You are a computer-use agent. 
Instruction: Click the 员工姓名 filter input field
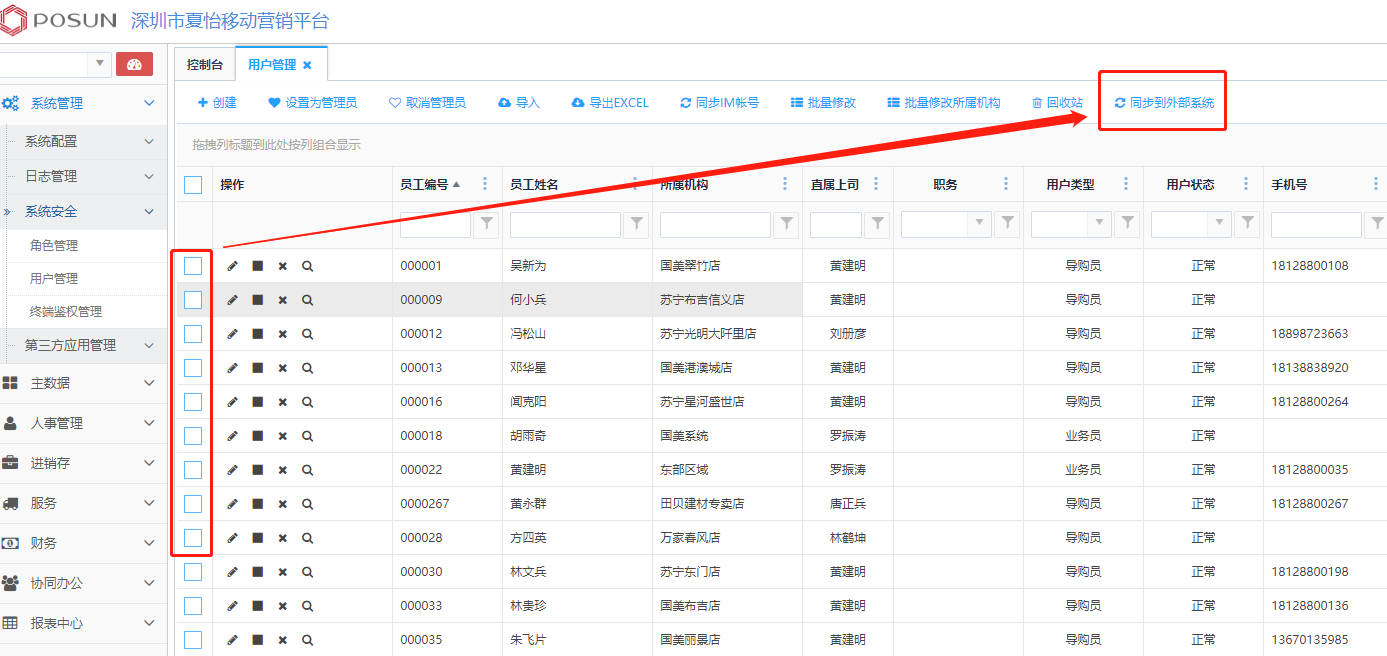point(565,225)
